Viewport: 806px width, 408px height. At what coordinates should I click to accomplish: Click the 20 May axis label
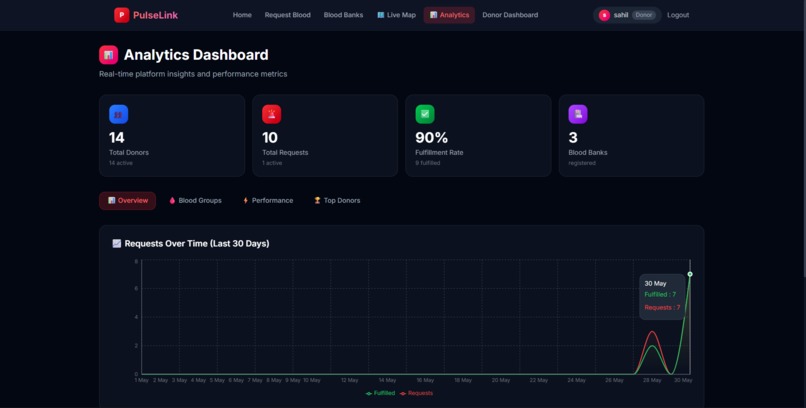click(x=501, y=380)
